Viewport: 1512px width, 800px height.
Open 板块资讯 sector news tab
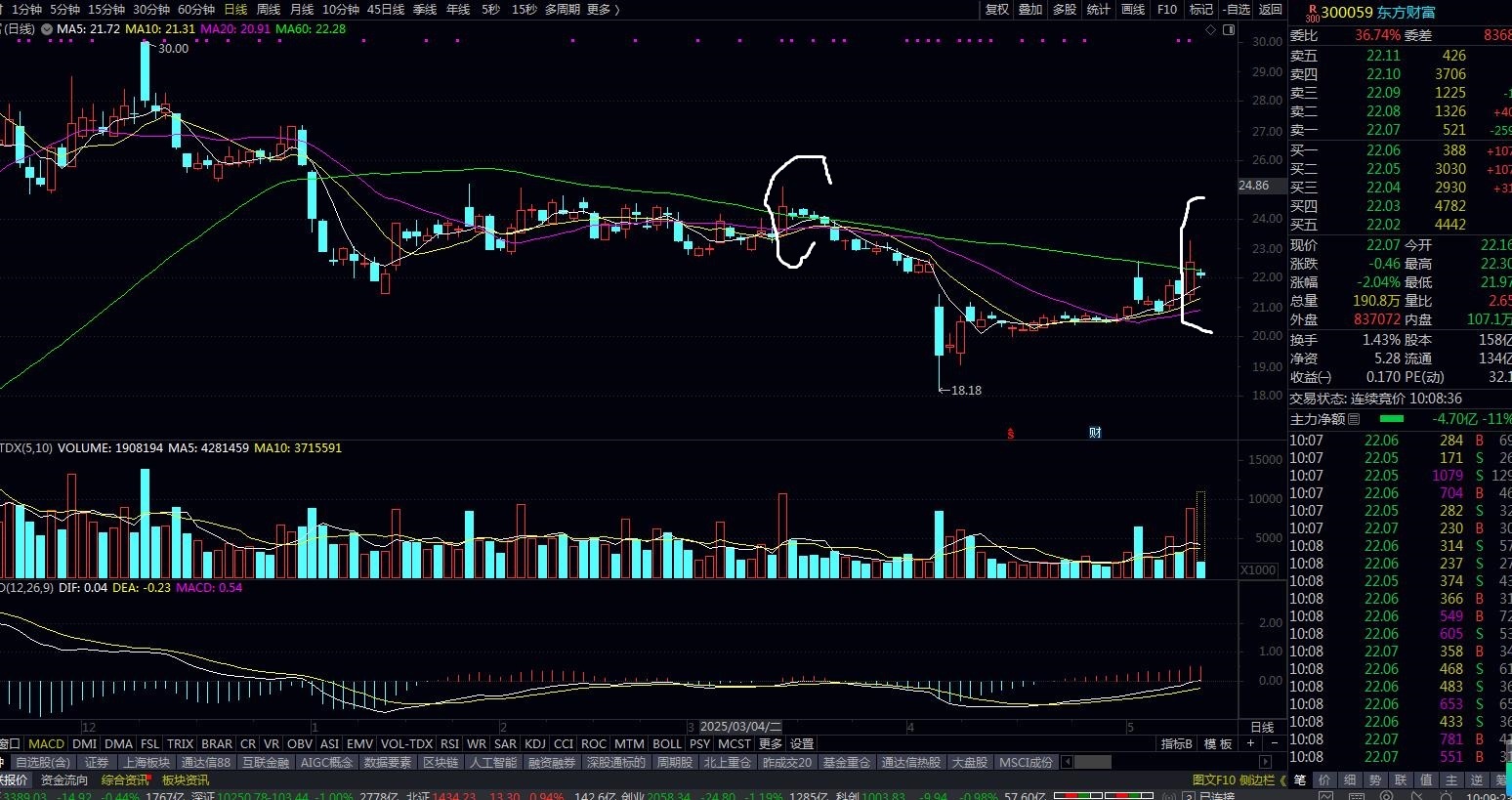pos(186,779)
